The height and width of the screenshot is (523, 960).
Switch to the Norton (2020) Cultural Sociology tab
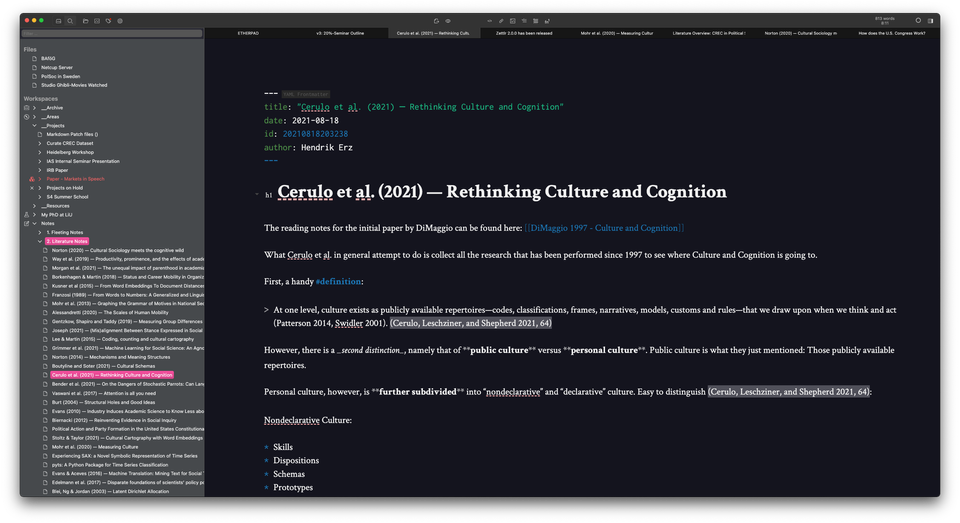point(801,33)
